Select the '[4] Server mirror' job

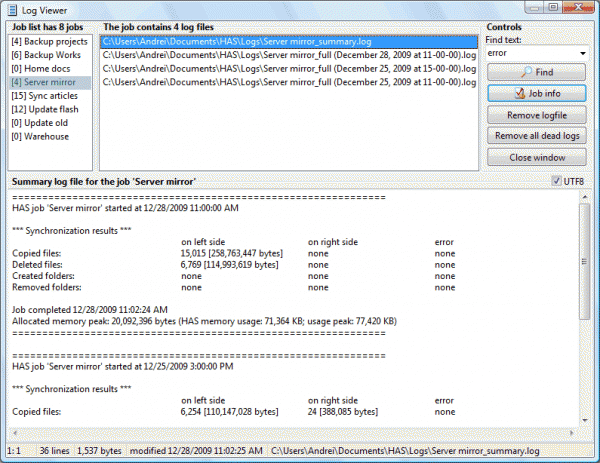pos(50,82)
